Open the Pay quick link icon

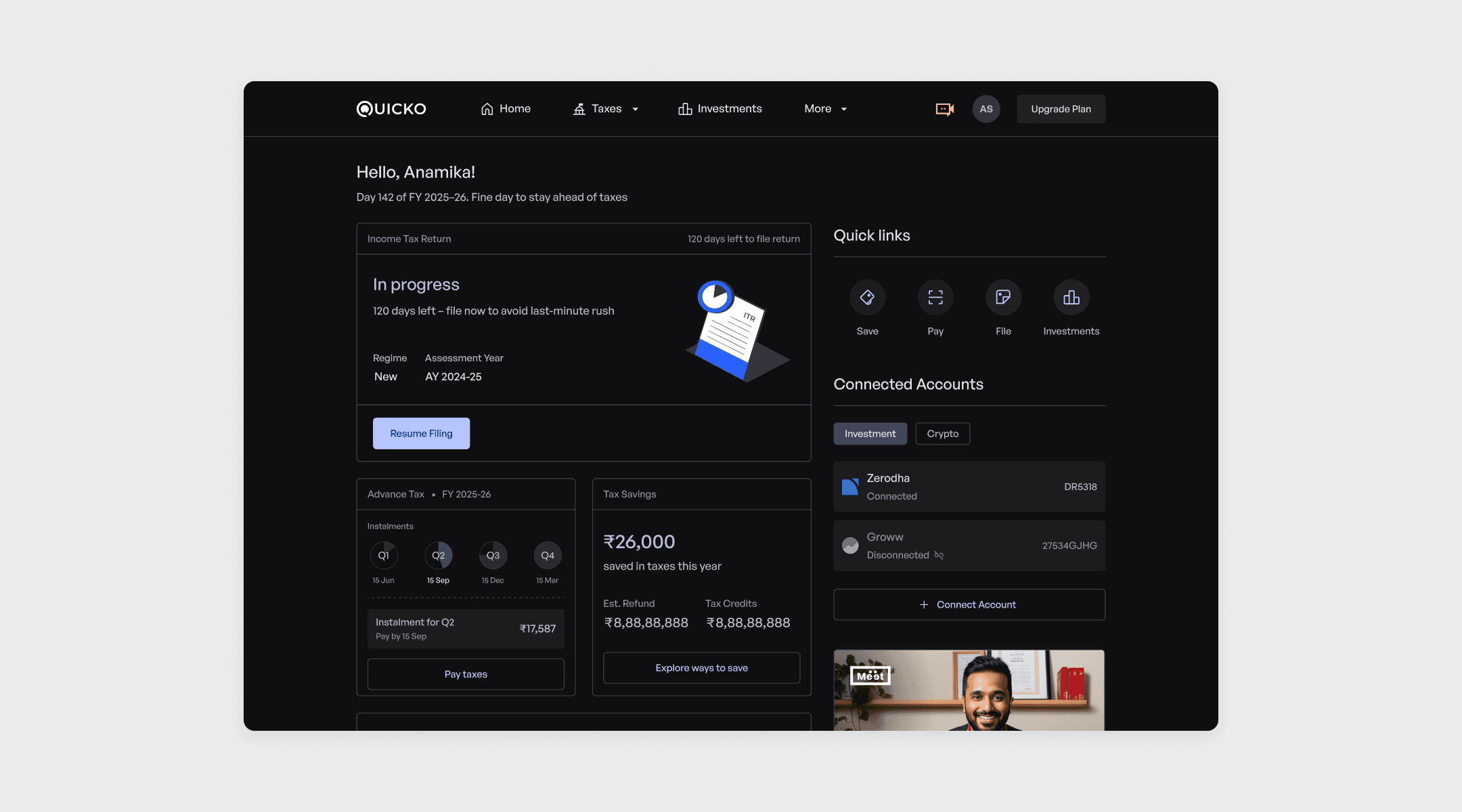click(x=935, y=298)
